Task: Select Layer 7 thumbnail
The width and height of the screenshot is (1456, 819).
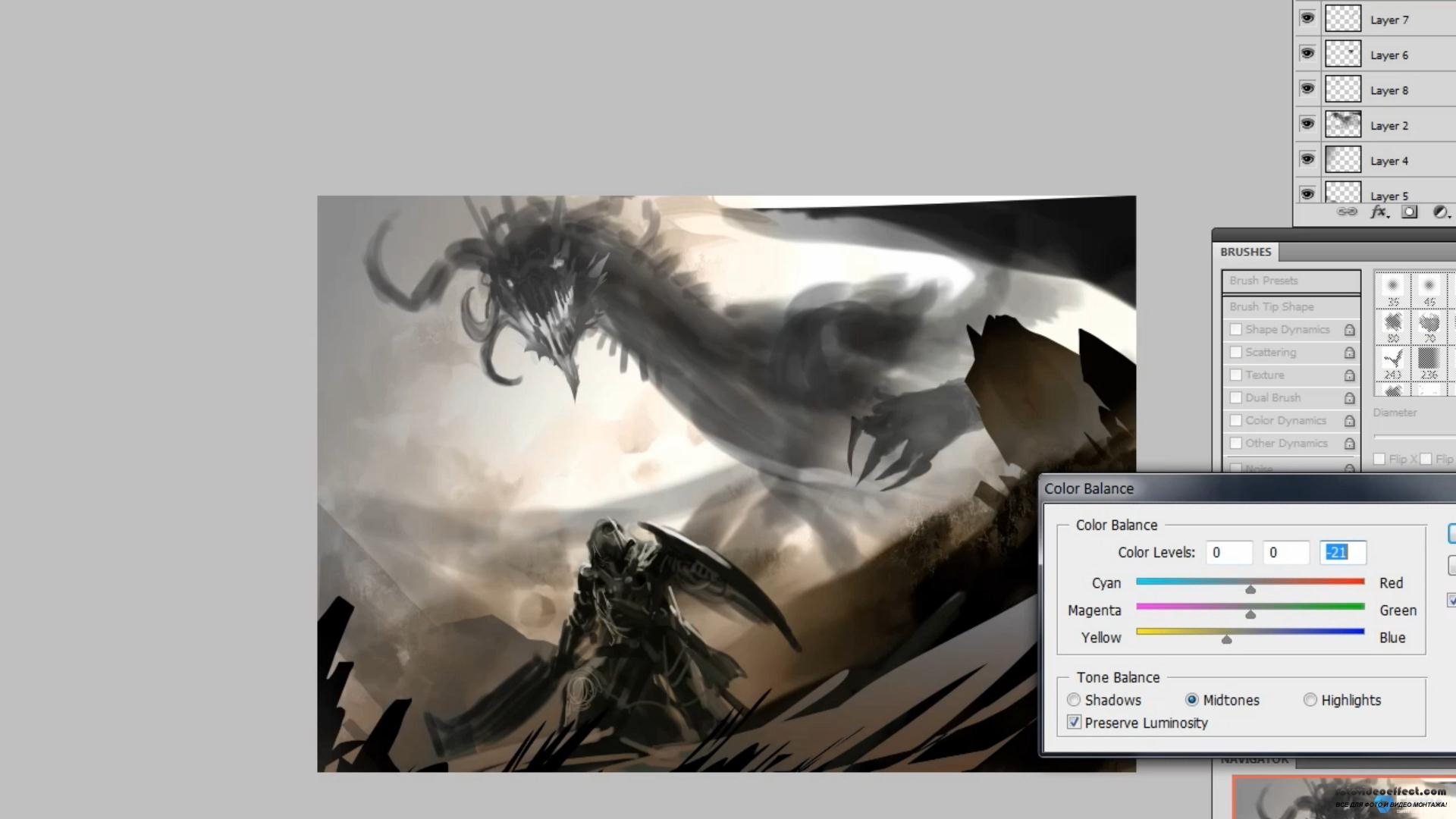Action: pos(1343,18)
